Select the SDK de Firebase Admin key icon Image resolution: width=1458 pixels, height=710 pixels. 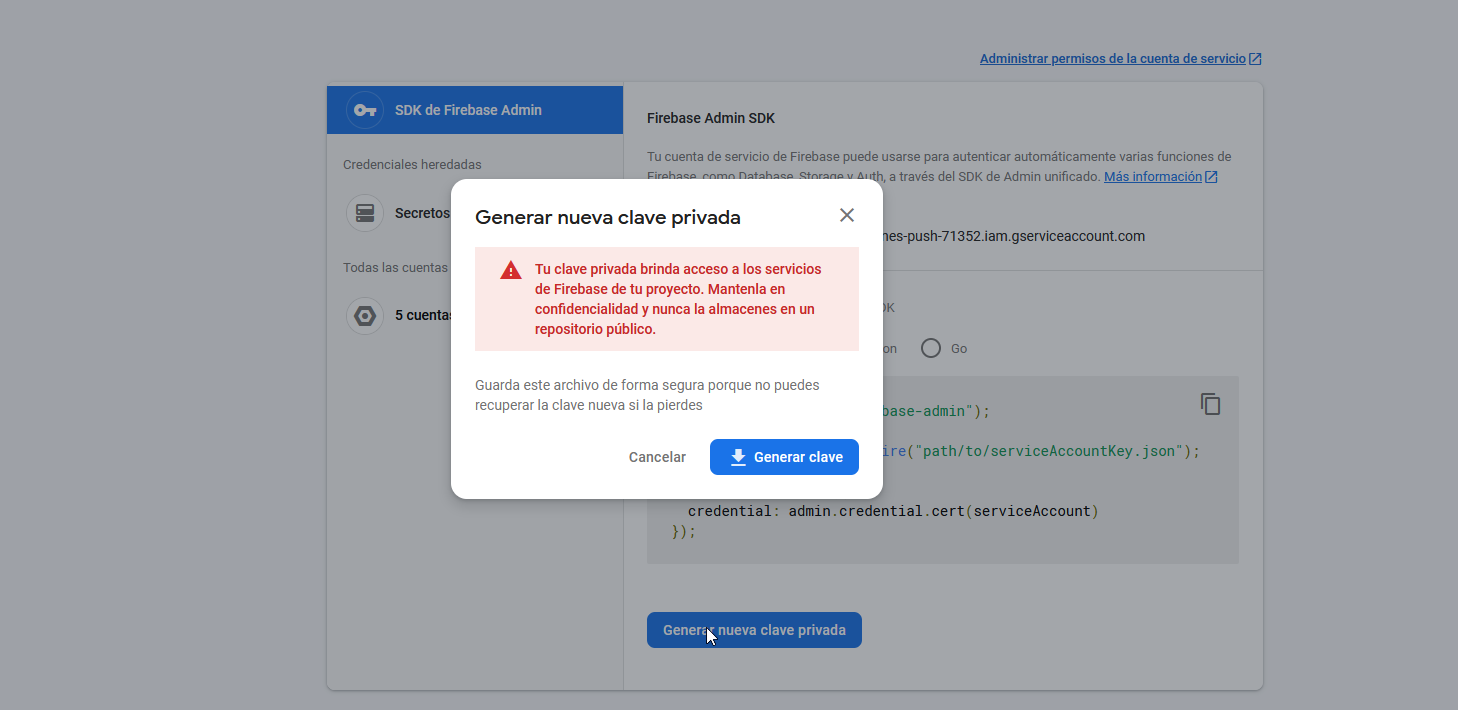coord(365,110)
